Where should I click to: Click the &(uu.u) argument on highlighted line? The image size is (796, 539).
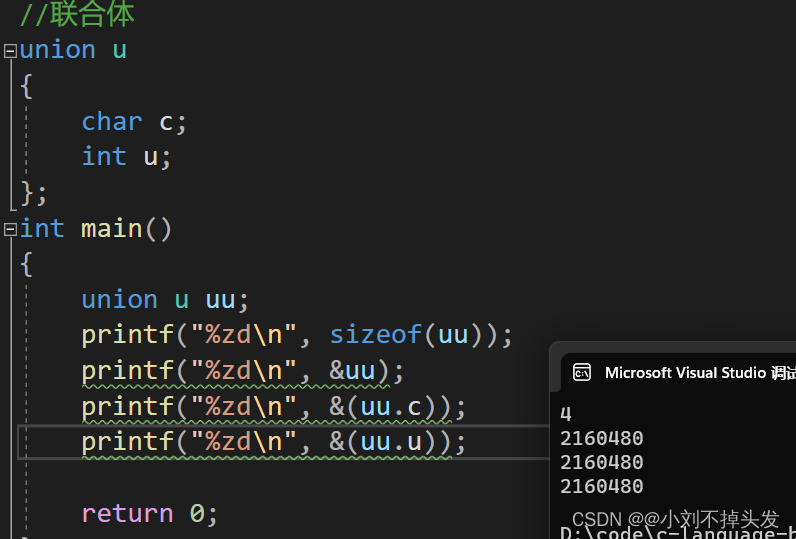pos(390,442)
